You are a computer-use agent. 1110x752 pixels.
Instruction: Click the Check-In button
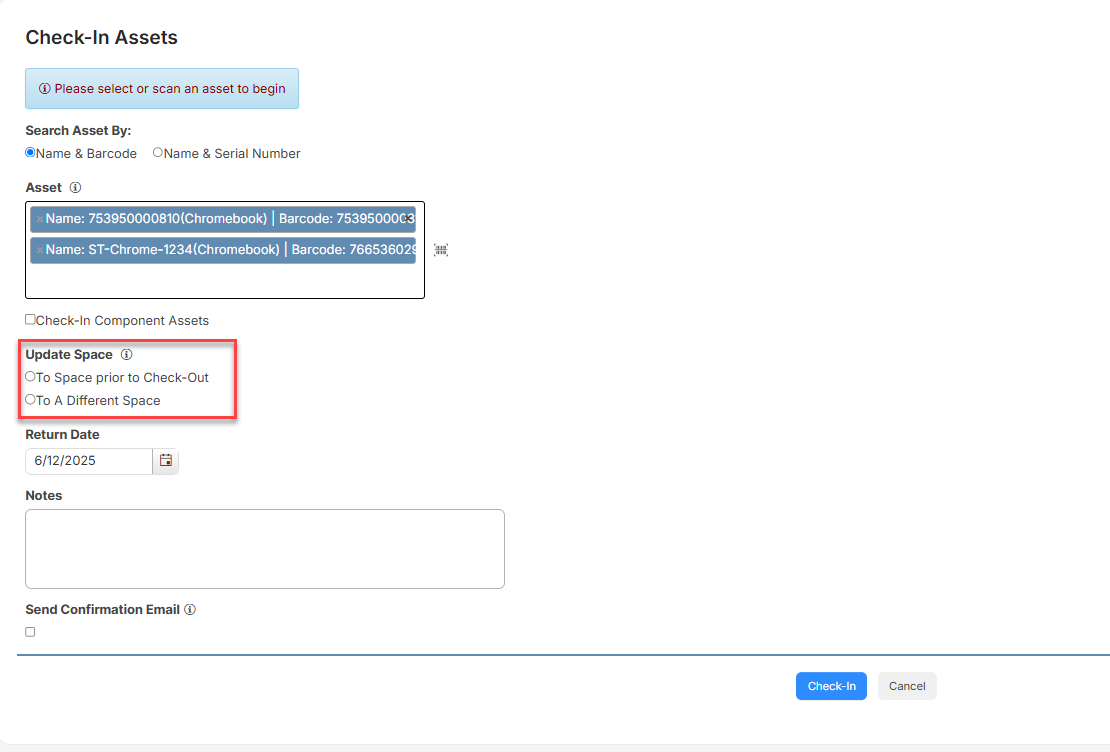click(831, 686)
